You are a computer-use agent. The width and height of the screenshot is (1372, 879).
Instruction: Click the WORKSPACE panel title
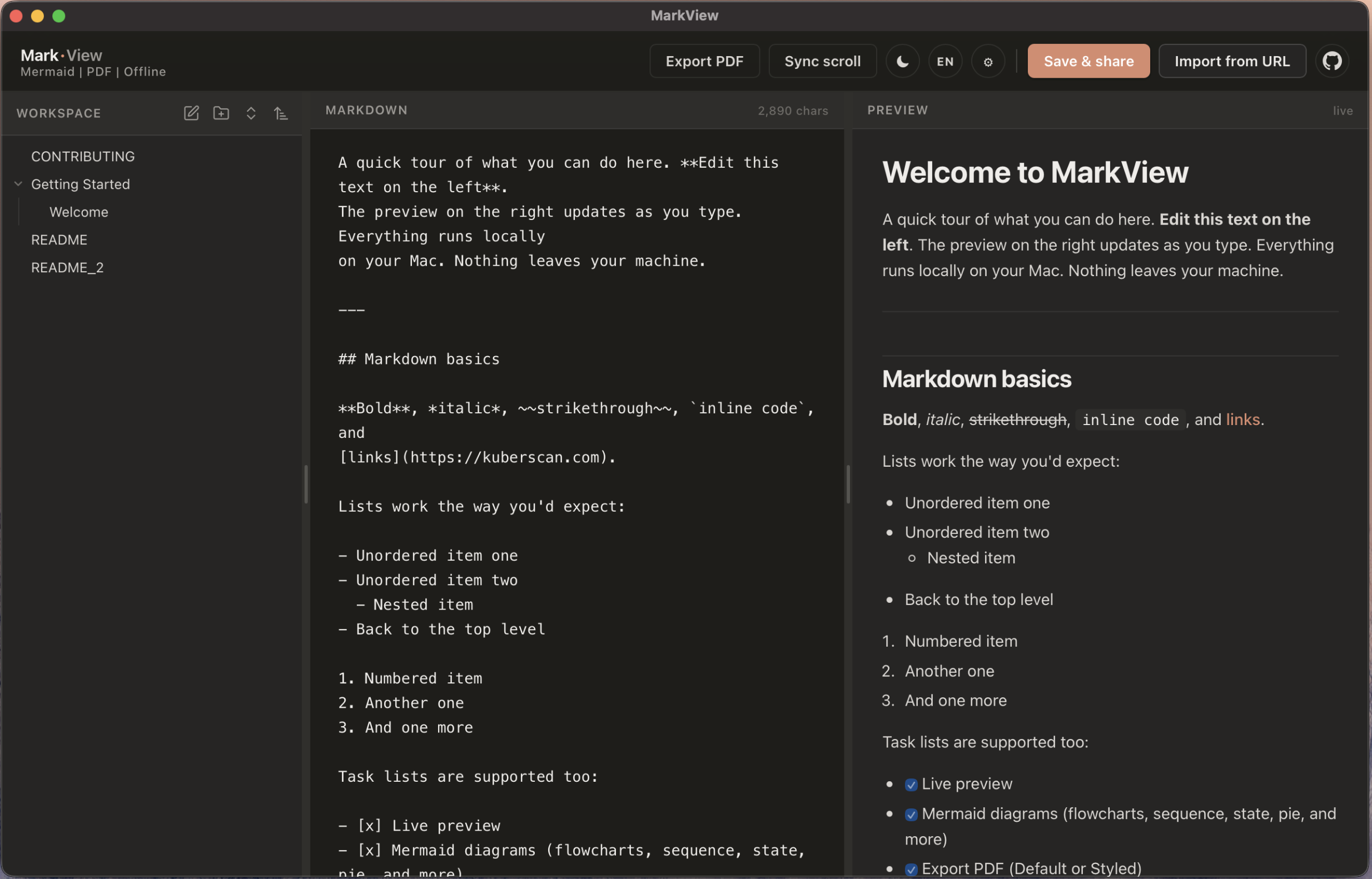[59, 113]
